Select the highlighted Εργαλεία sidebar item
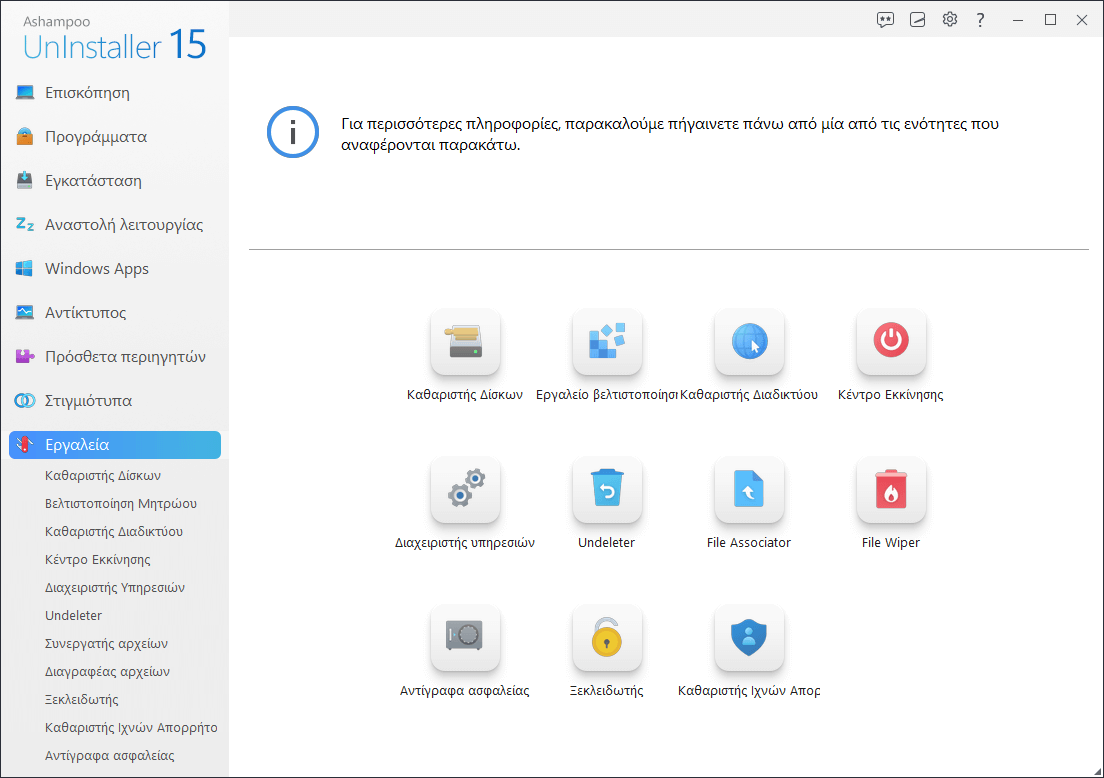The image size is (1104, 778). point(115,445)
